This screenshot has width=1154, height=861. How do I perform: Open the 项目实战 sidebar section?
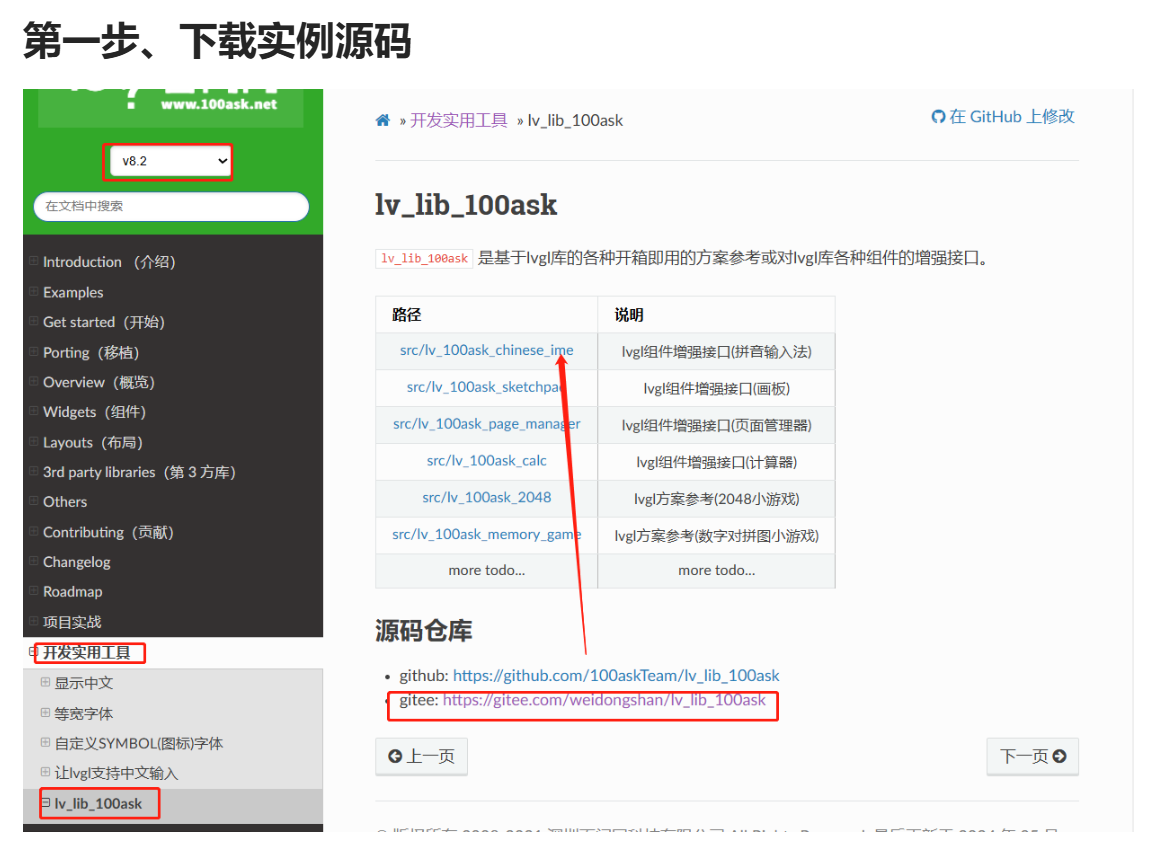(x=71, y=622)
